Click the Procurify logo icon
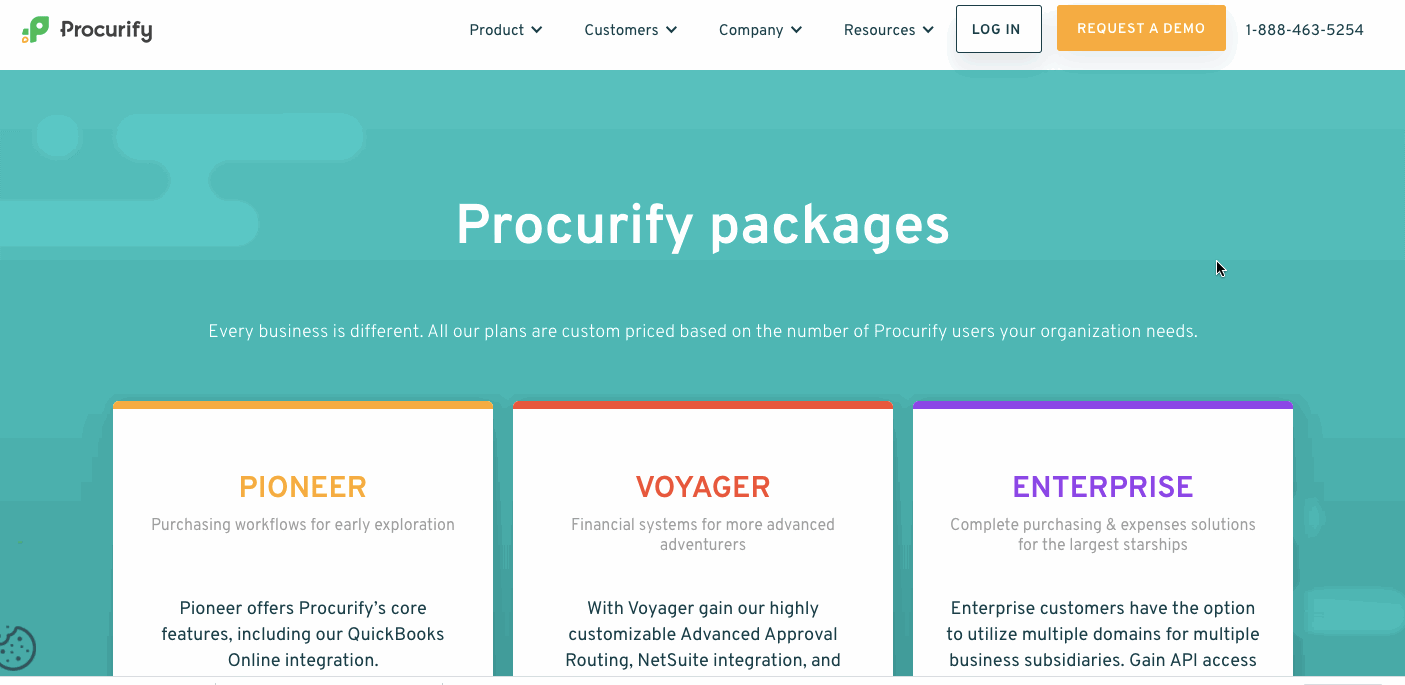This screenshot has width=1405, height=685. [35, 30]
